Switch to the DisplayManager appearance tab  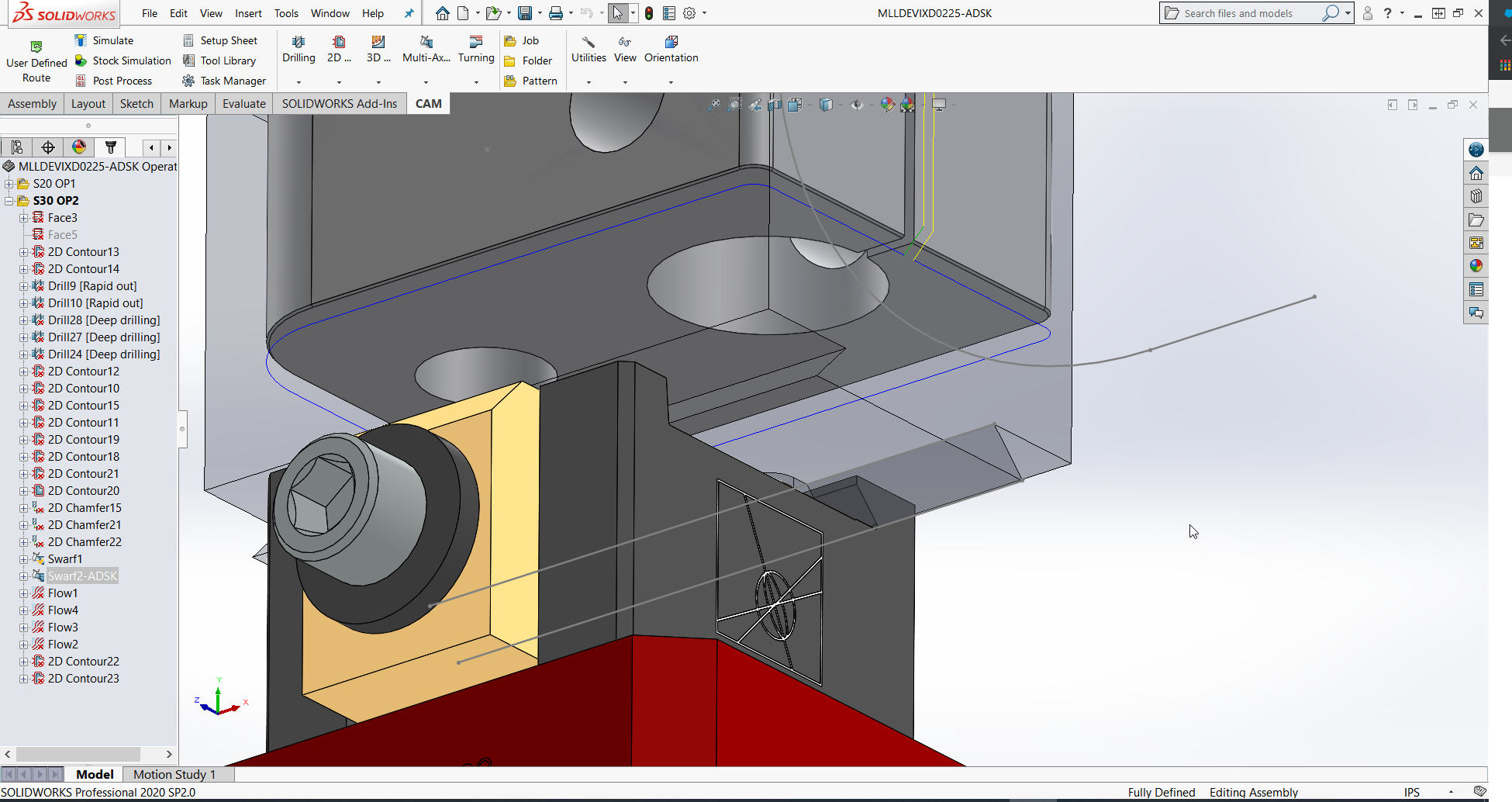79,147
